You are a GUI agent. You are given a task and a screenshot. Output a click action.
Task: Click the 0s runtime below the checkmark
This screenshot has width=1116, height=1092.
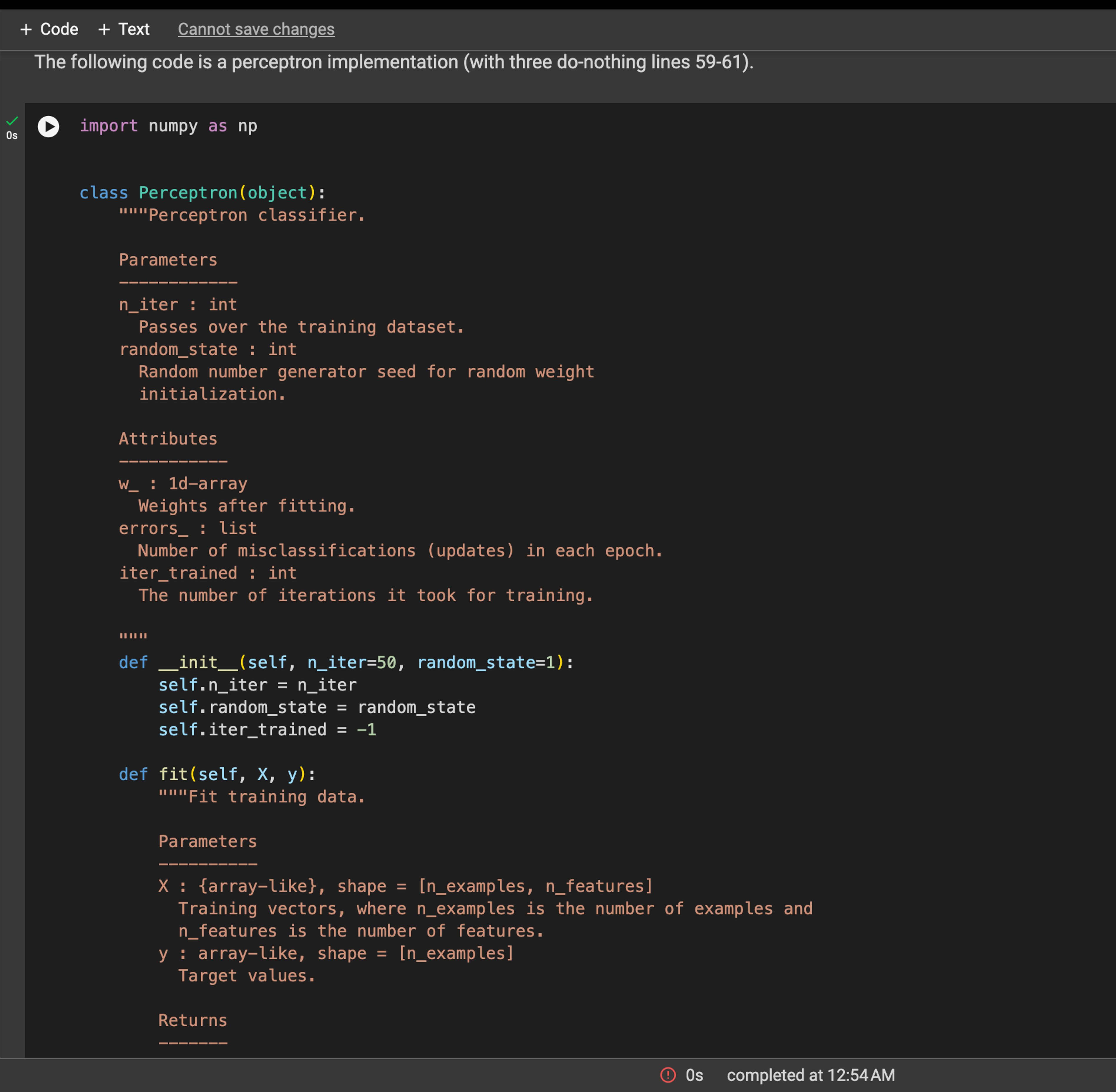coord(12,136)
